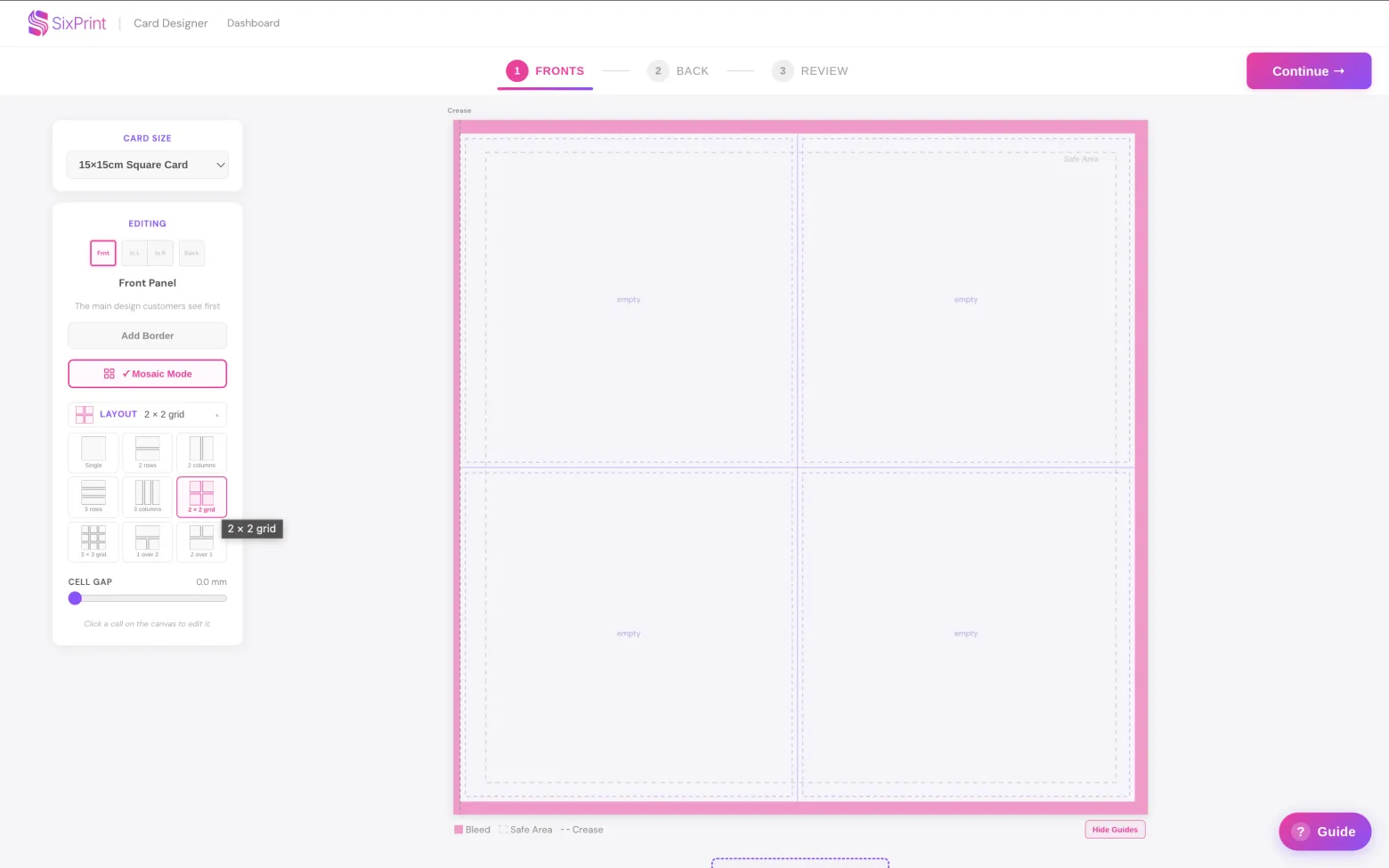Go to the Review step

tap(810, 71)
